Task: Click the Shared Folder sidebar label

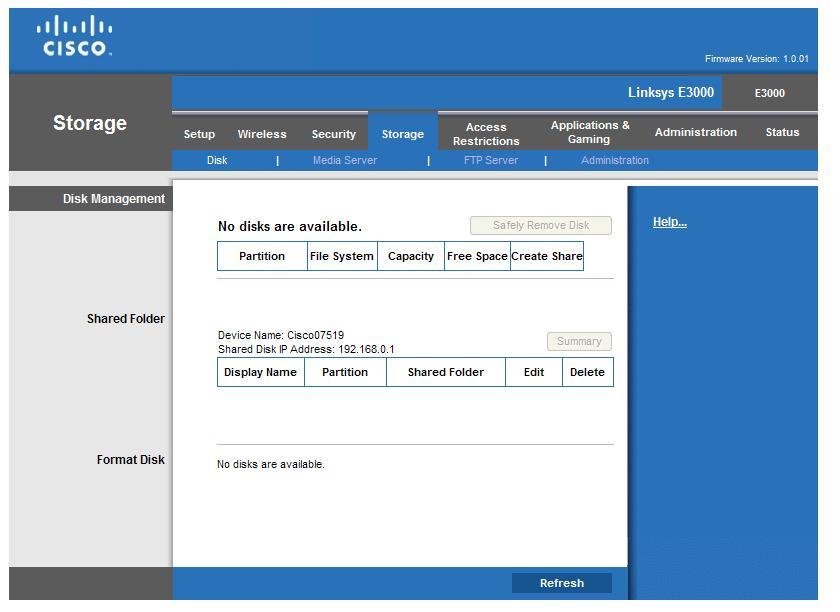Action: click(126, 319)
